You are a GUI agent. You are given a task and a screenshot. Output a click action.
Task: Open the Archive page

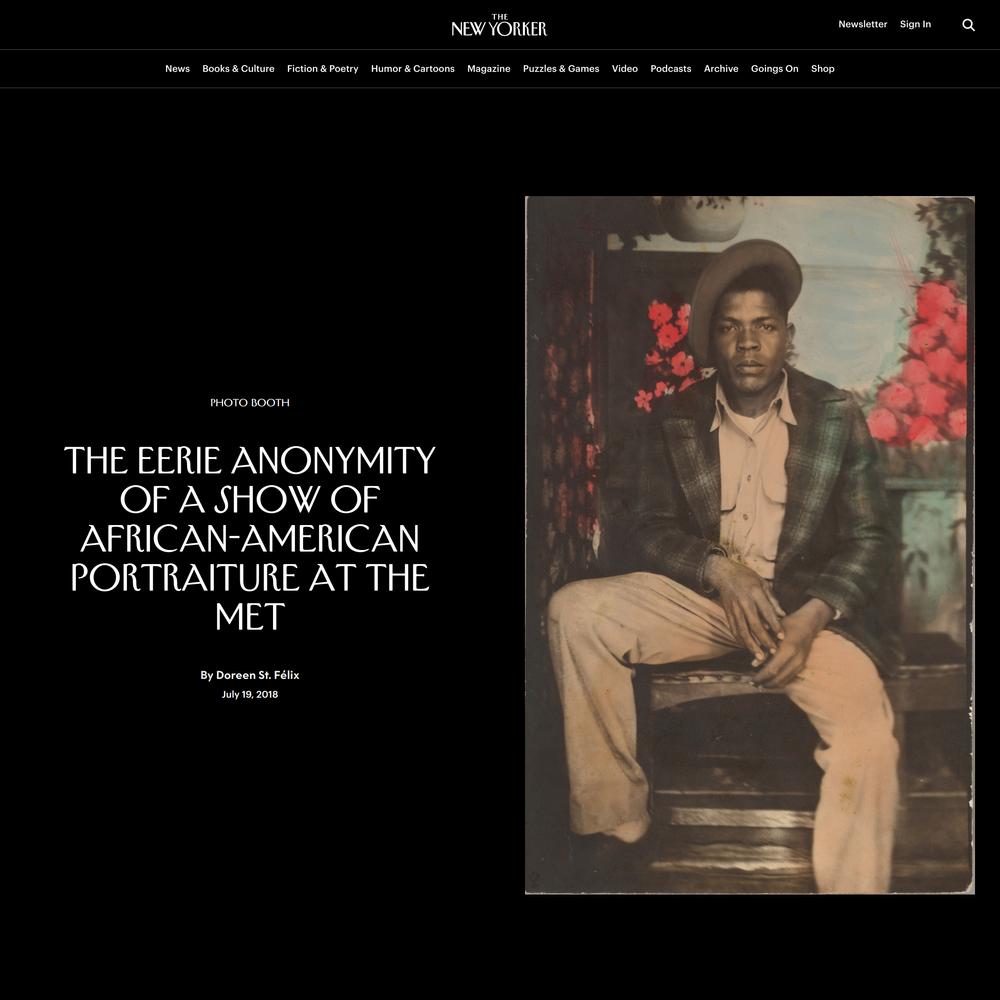pos(721,69)
